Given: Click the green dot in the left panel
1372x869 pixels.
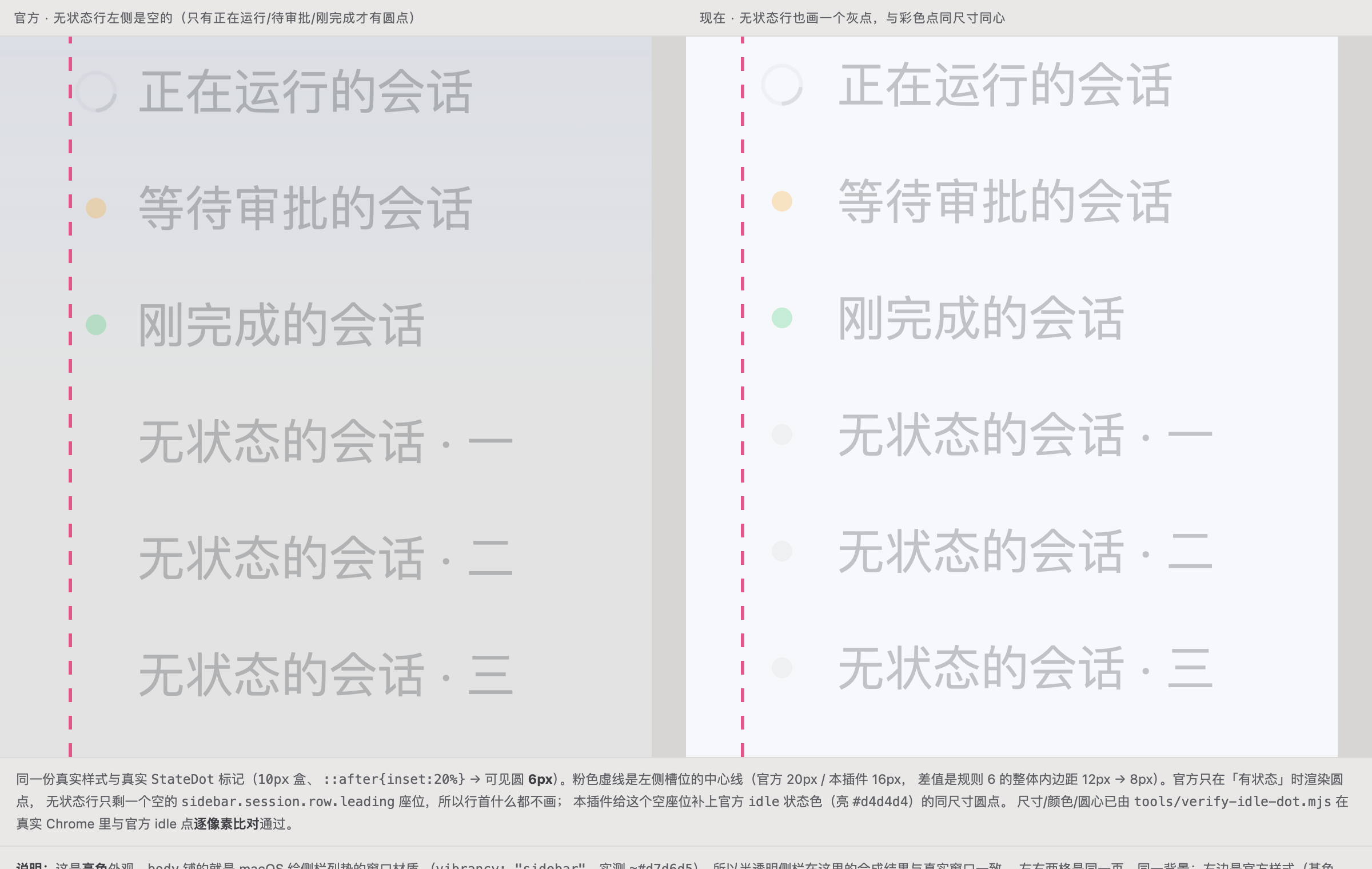Looking at the screenshot, I should pos(96,325).
